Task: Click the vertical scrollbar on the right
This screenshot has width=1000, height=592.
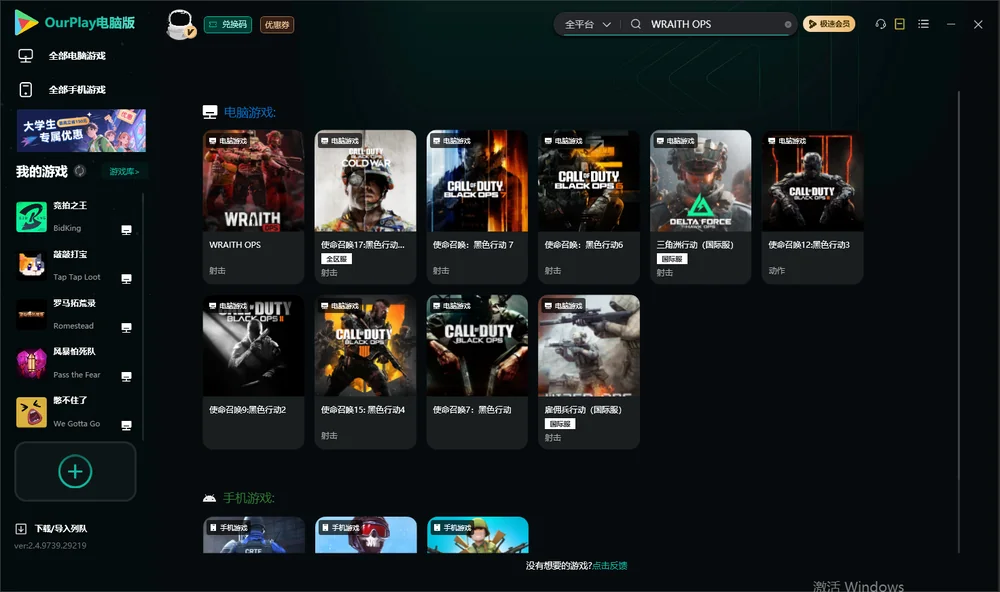Action: (958, 322)
